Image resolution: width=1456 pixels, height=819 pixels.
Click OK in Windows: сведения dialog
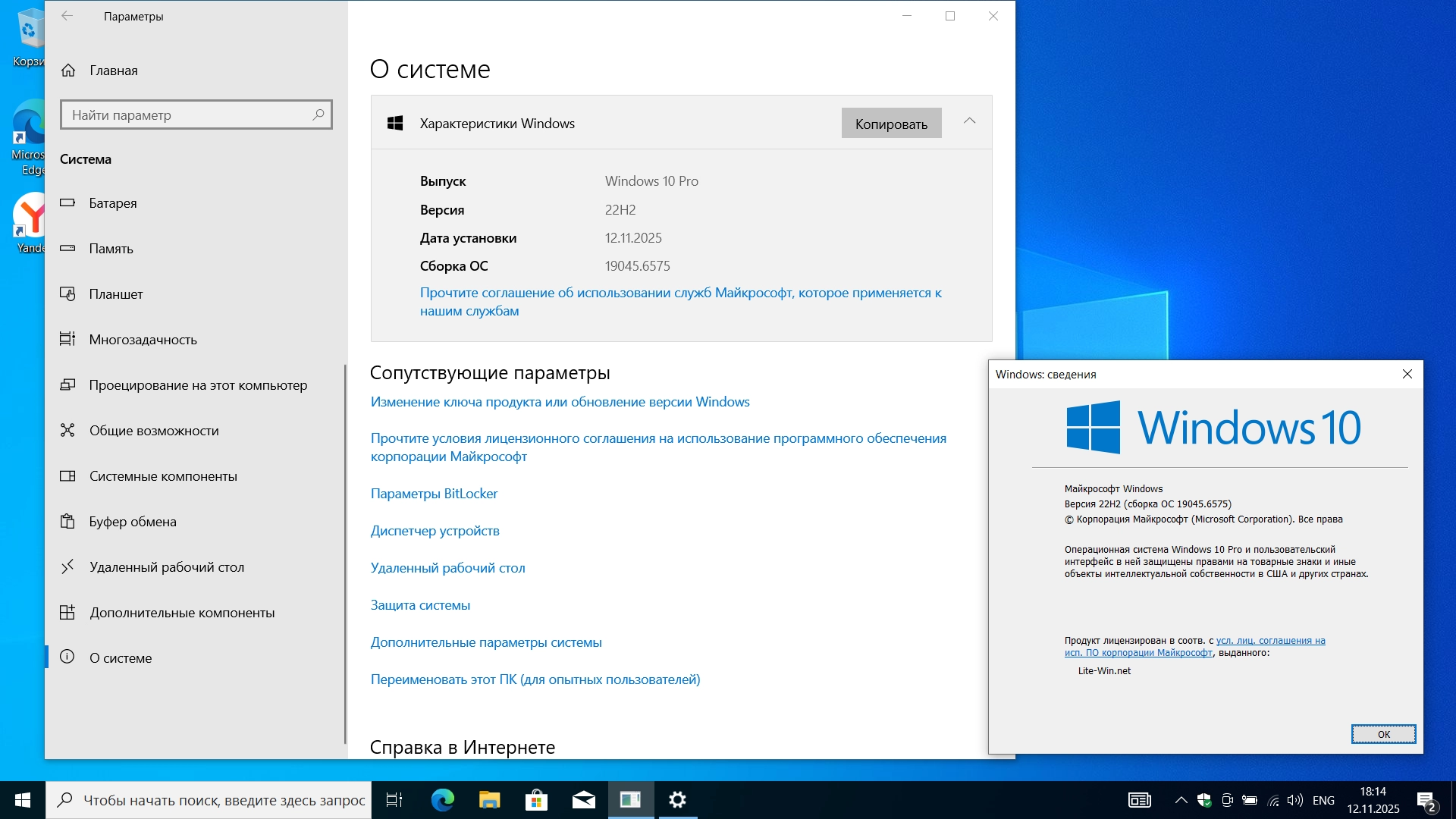[x=1382, y=734]
